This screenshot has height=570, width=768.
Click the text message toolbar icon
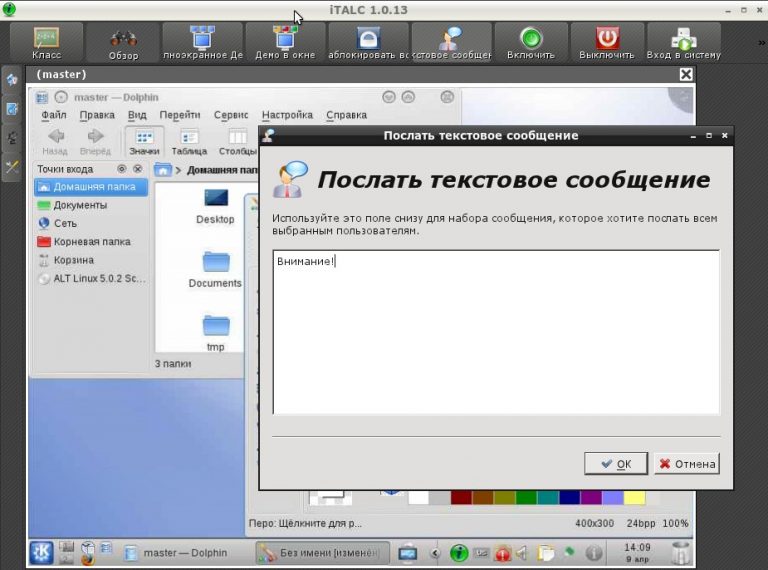point(451,43)
